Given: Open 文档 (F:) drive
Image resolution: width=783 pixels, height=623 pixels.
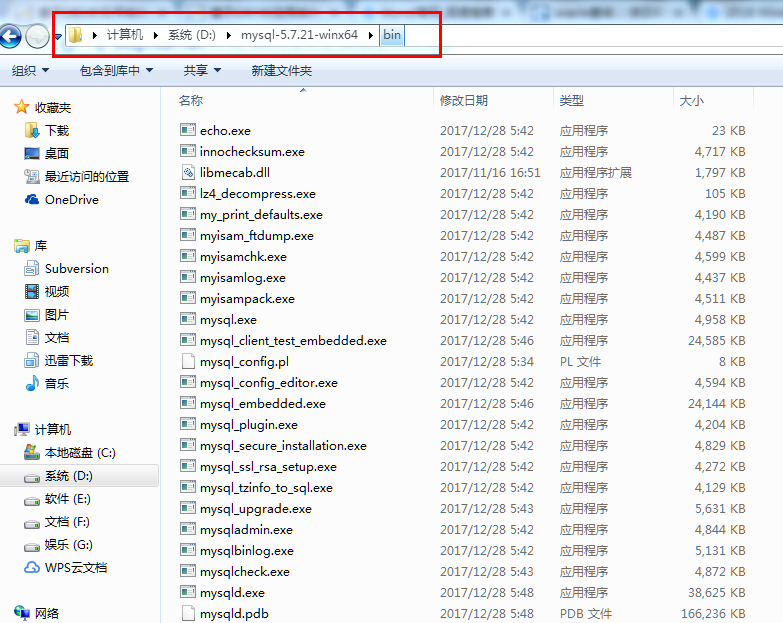Looking at the screenshot, I should pyautogui.click(x=57, y=522).
